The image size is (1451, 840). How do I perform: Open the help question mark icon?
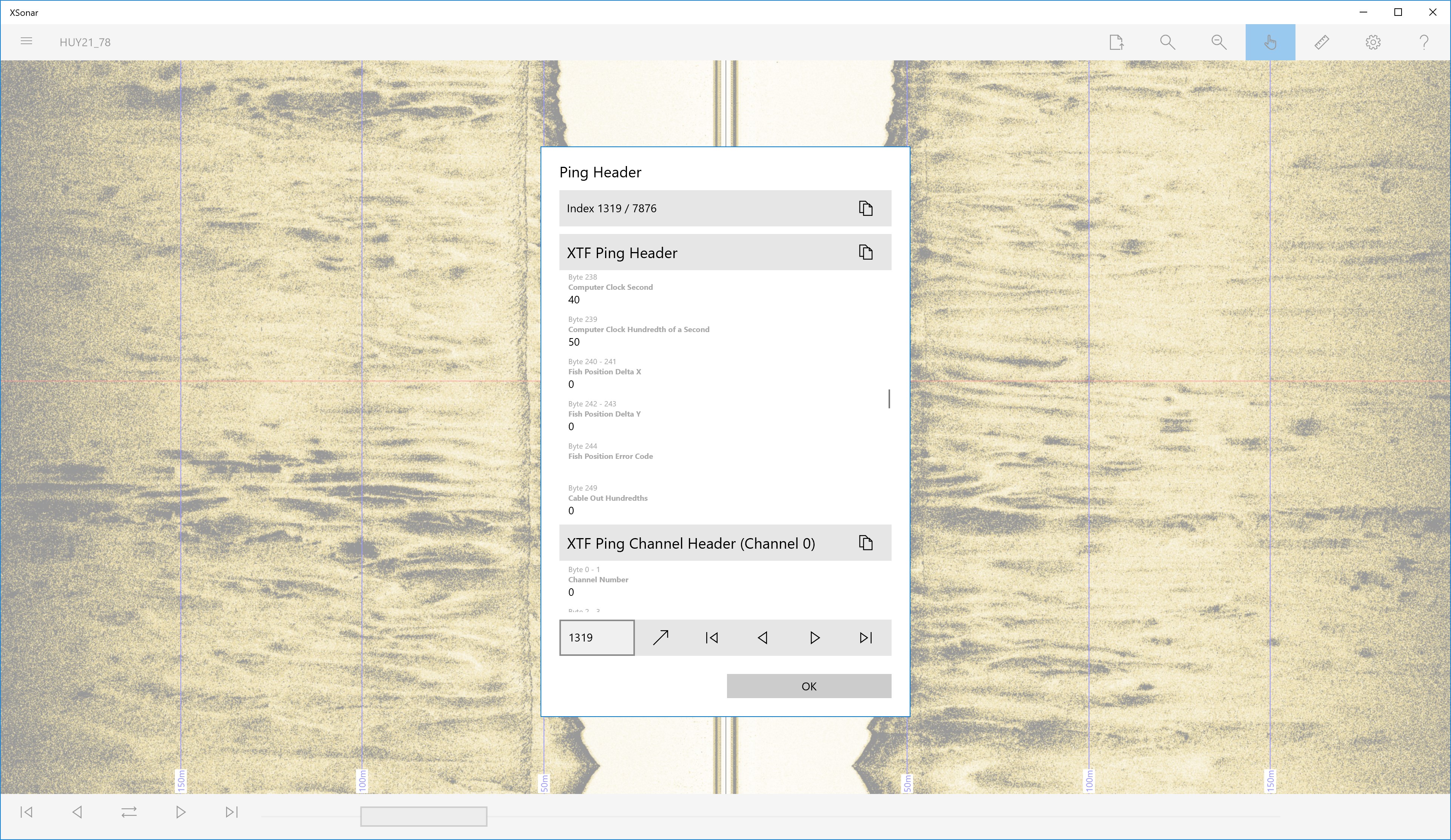(x=1424, y=42)
